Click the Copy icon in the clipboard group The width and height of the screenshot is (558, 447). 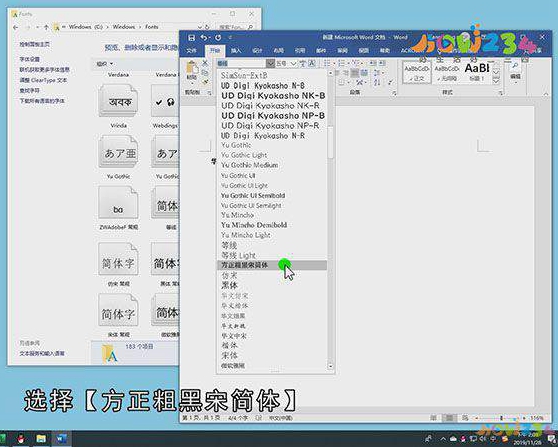[x=205, y=73]
